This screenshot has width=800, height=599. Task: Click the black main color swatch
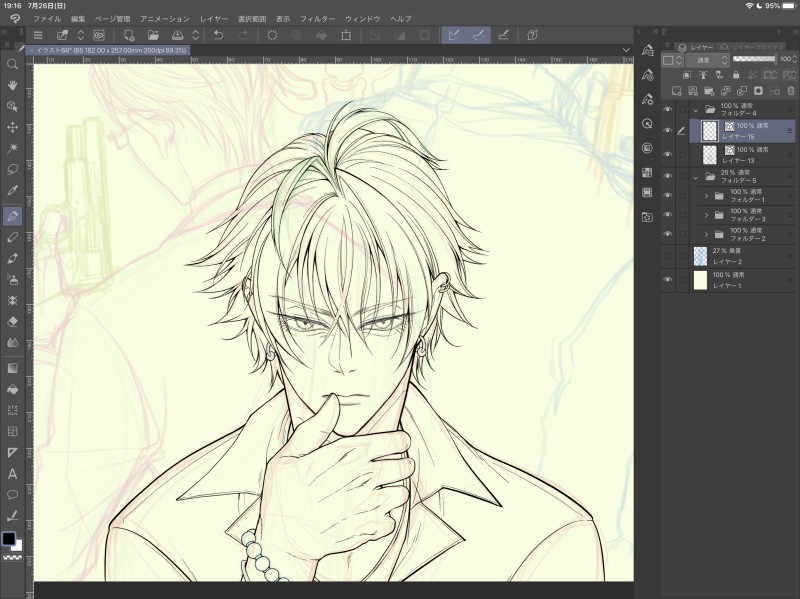point(9,538)
